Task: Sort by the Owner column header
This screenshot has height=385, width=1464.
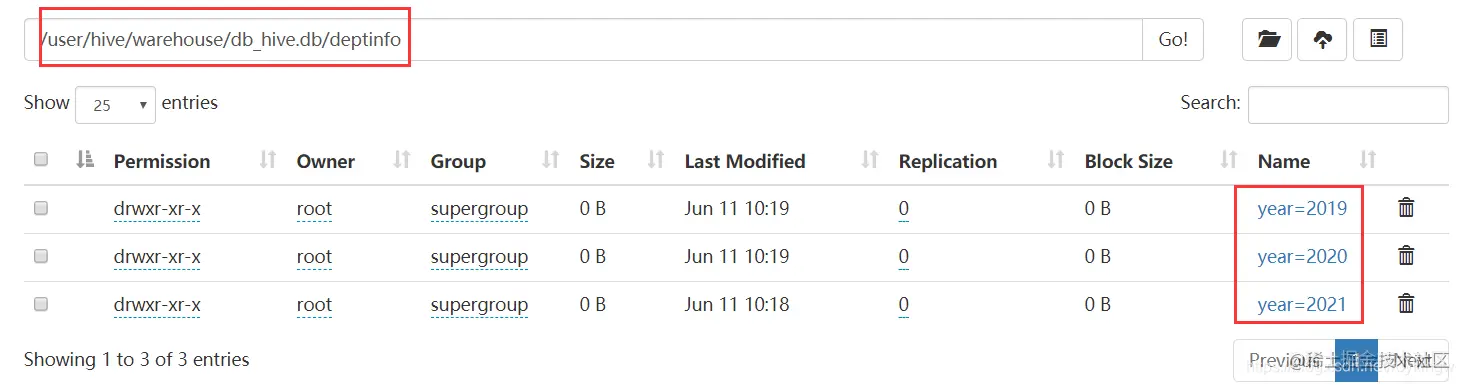Action: point(326,161)
